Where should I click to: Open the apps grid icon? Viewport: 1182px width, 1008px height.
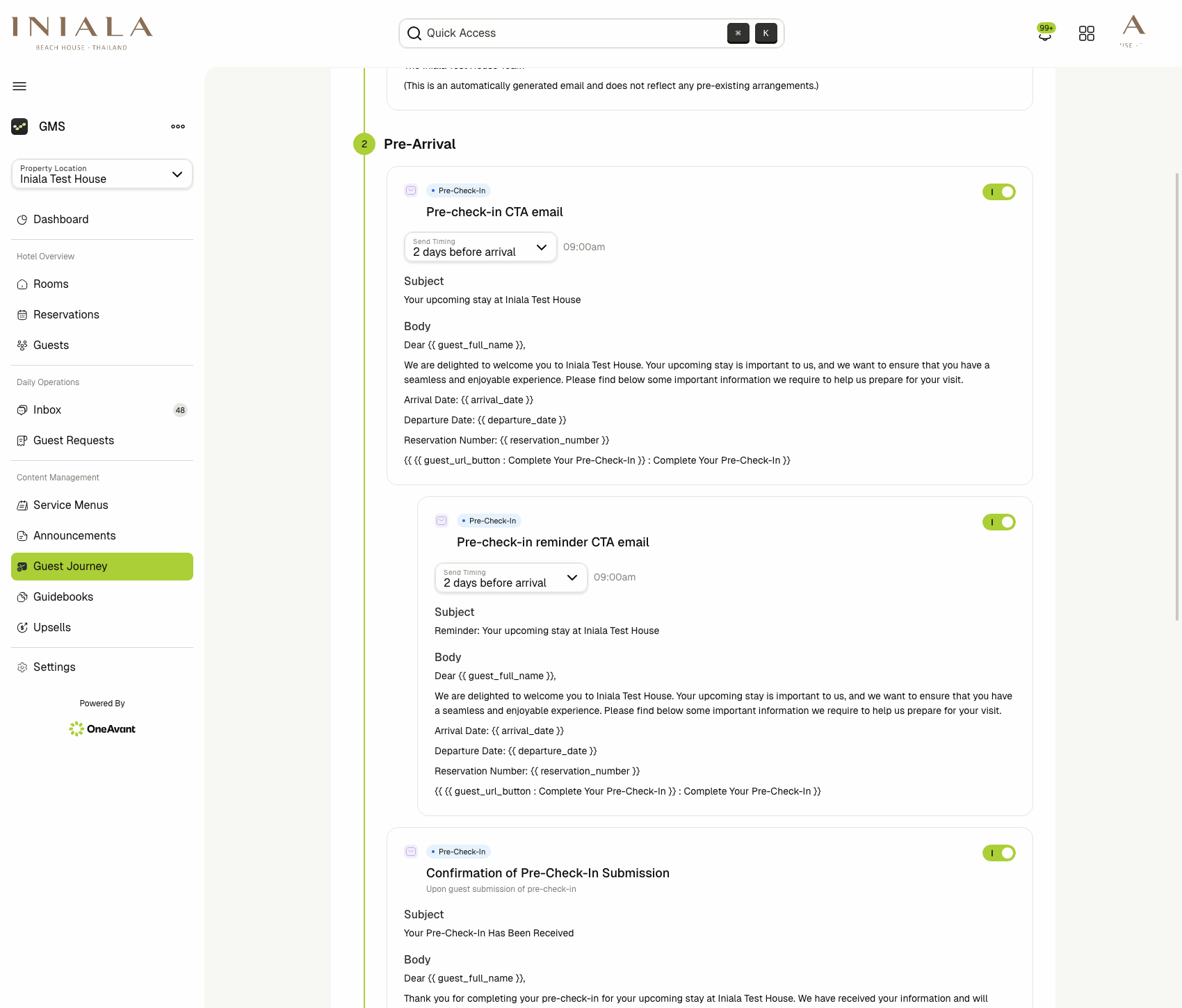point(1087,33)
